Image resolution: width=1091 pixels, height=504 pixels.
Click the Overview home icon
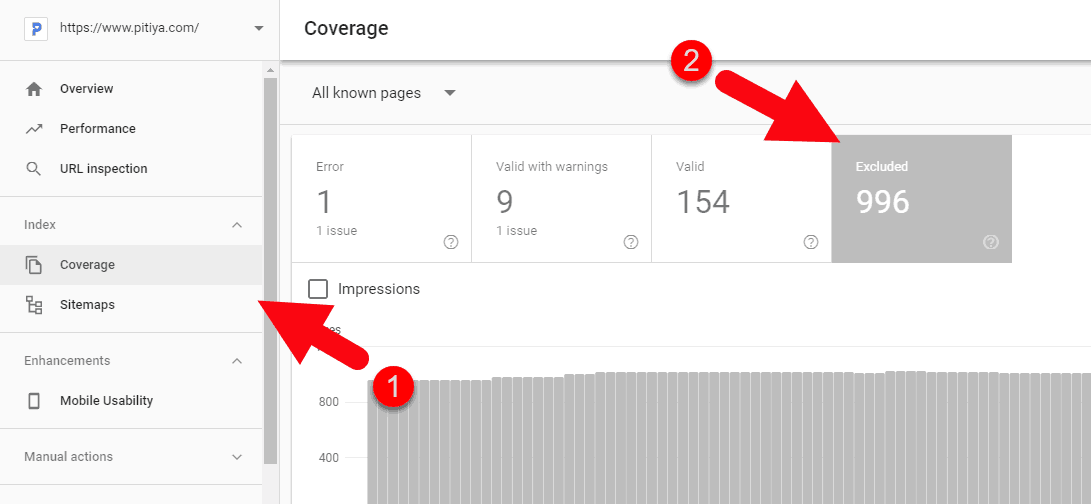tap(33, 89)
